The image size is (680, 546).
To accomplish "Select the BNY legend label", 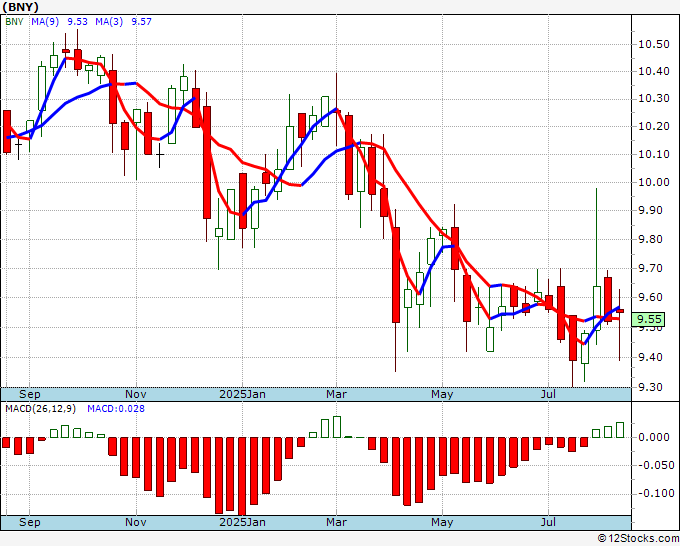I will coord(14,22).
